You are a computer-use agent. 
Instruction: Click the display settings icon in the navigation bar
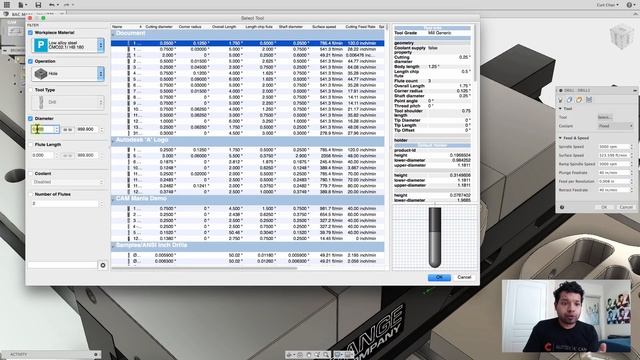click(338, 355)
